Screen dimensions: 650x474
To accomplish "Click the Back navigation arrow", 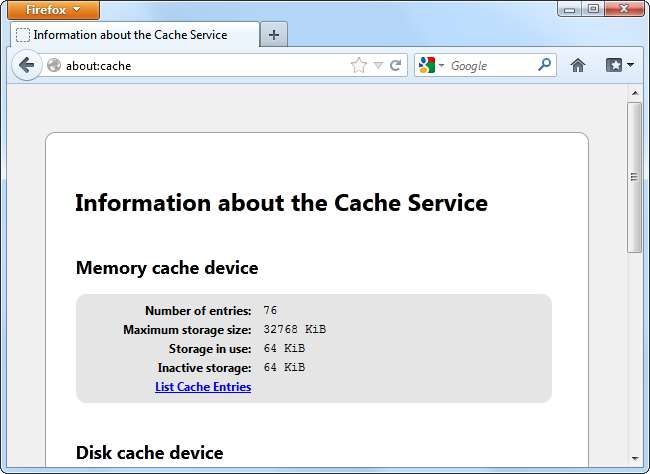I will [x=27, y=66].
